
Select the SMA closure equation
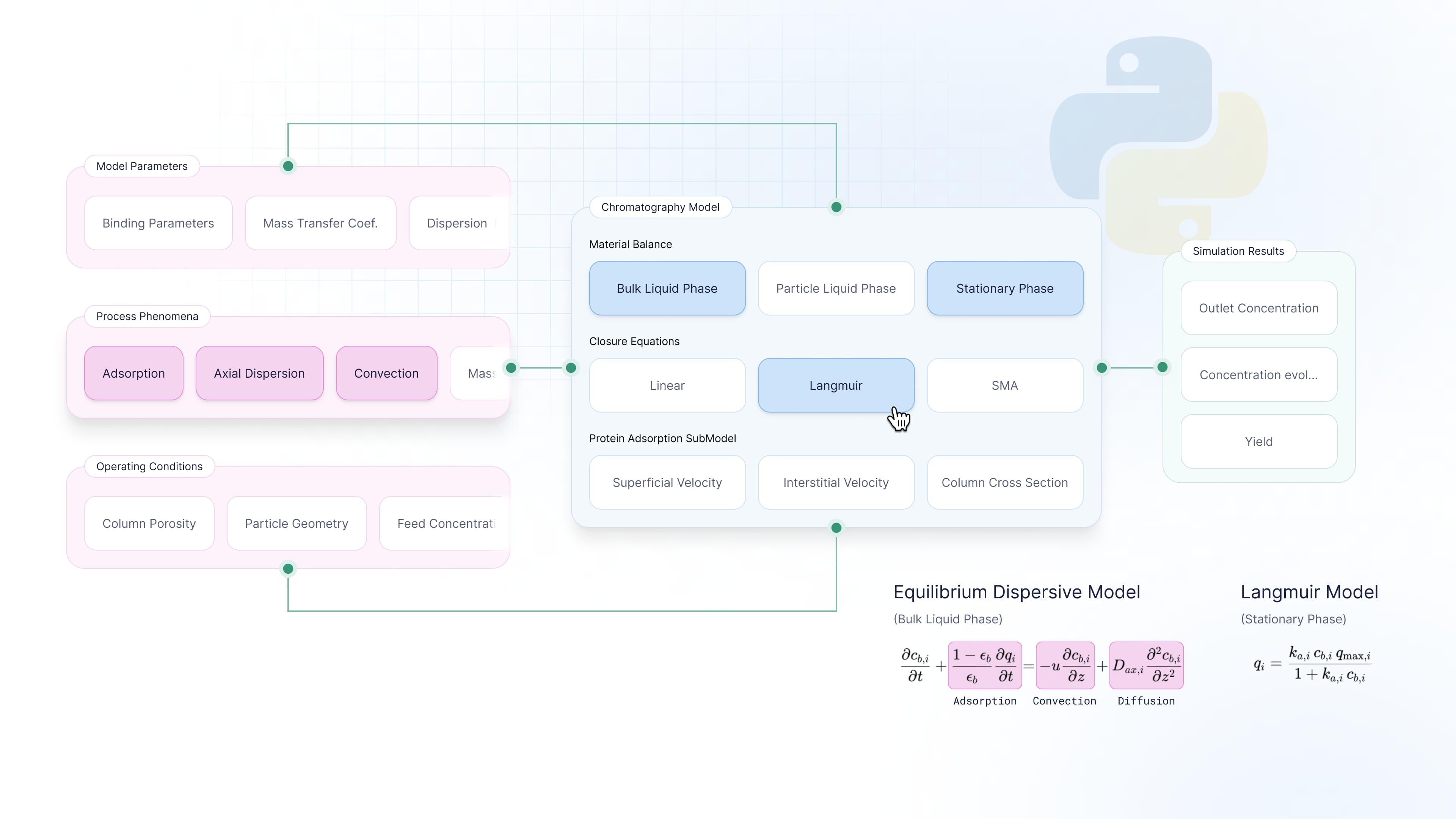coord(1005,386)
